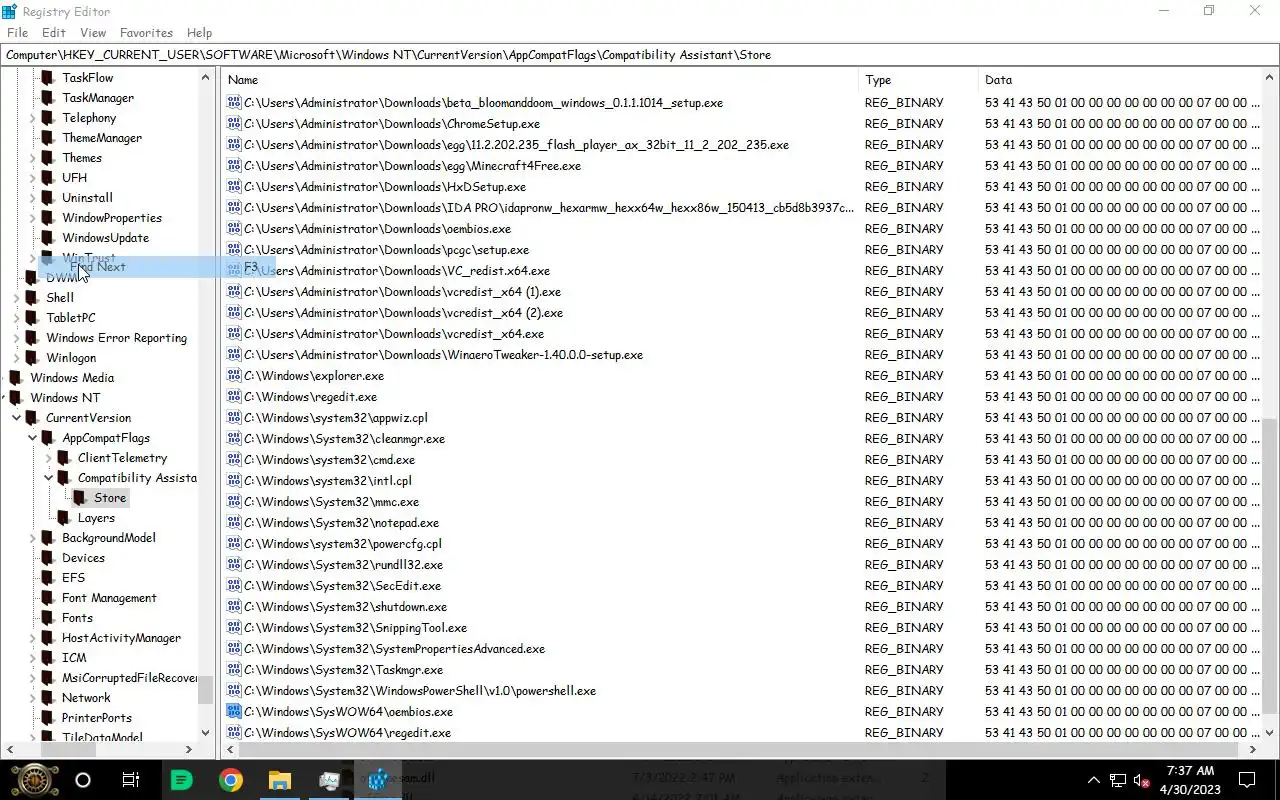Click binary icon of notepad.exe value
This screenshot has width=1280, height=800.
[234, 523]
